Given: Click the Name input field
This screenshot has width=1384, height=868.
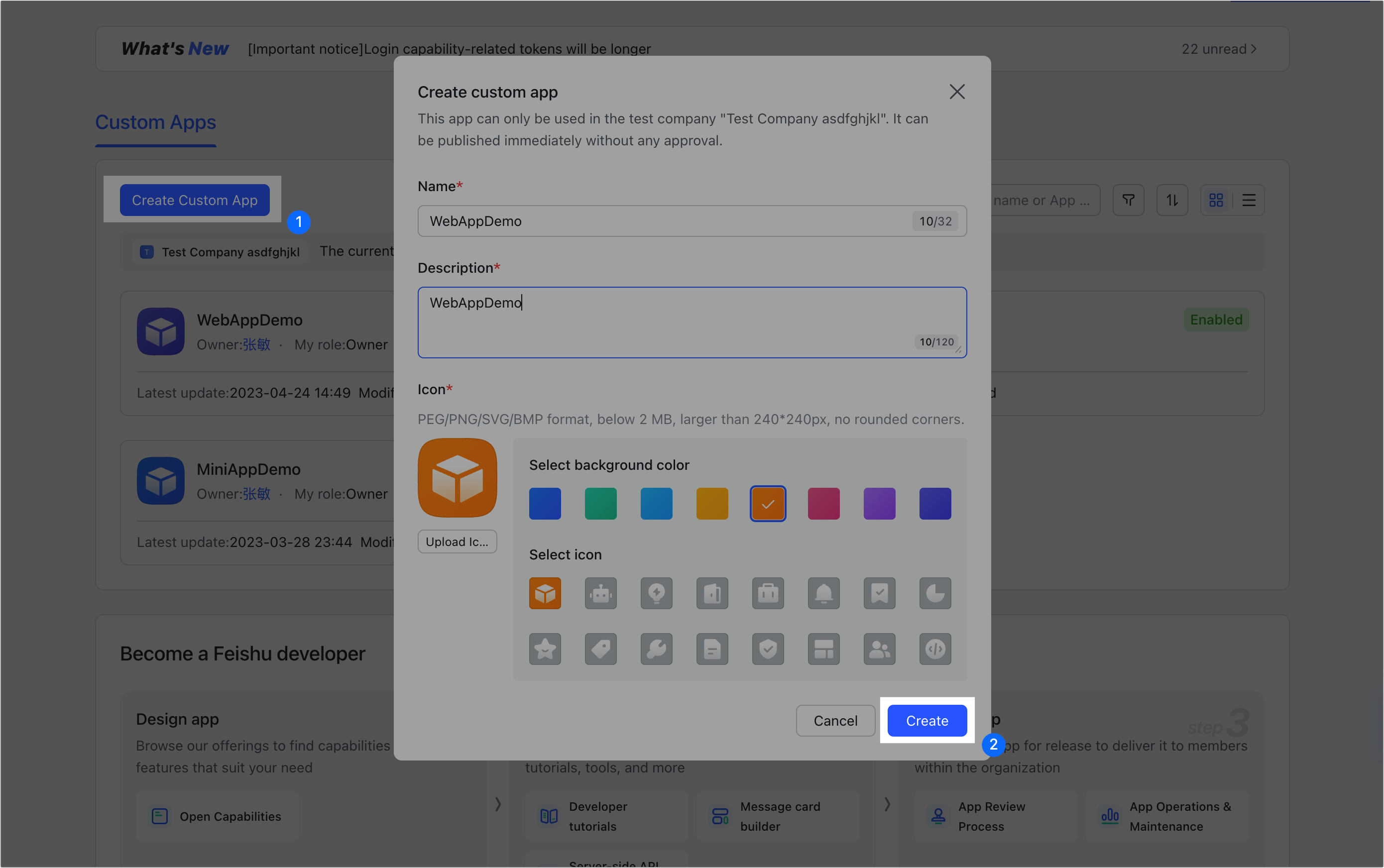Looking at the screenshot, I should point(692,221).
